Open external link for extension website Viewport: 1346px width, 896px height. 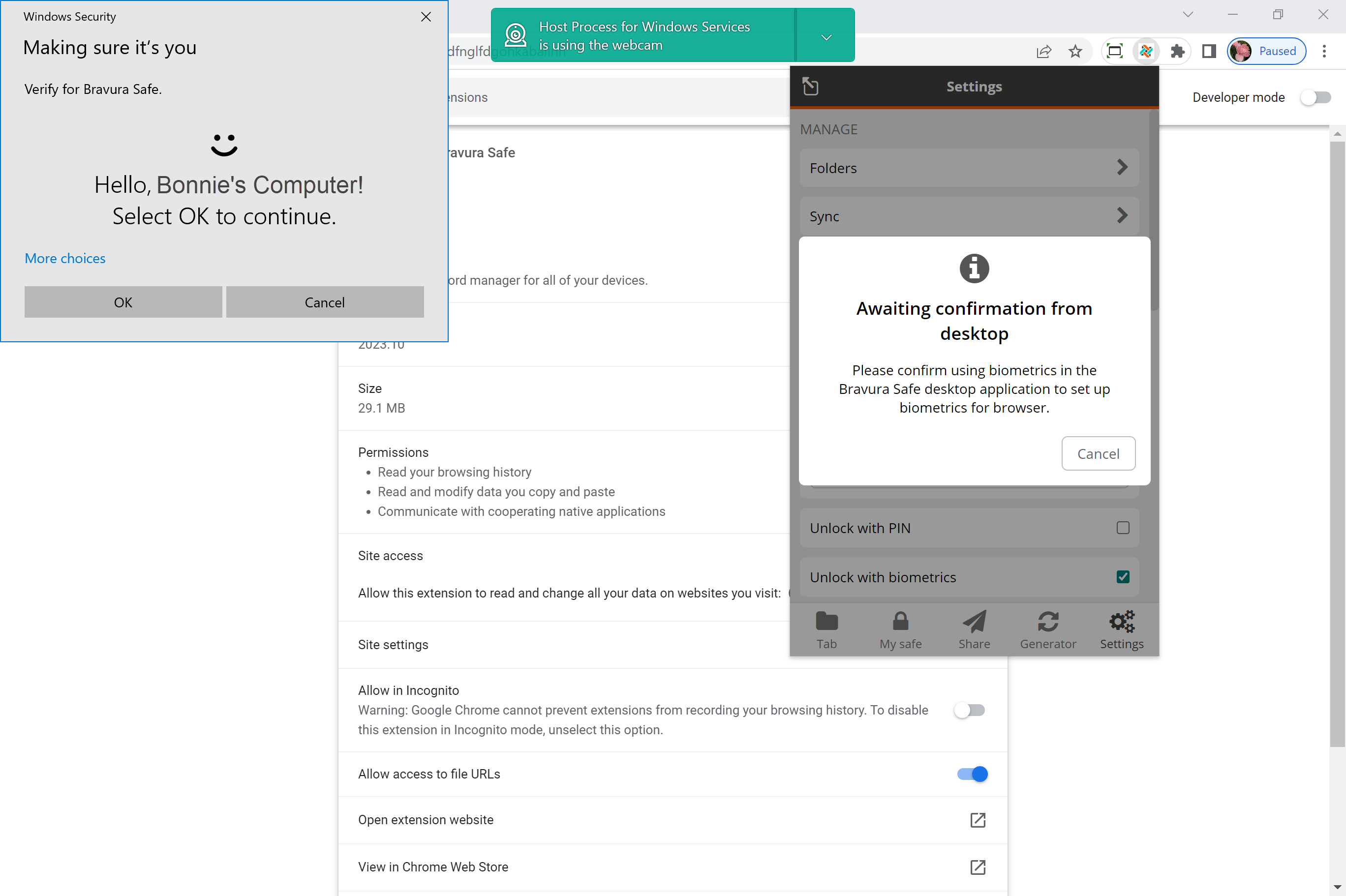pos(978,820)
